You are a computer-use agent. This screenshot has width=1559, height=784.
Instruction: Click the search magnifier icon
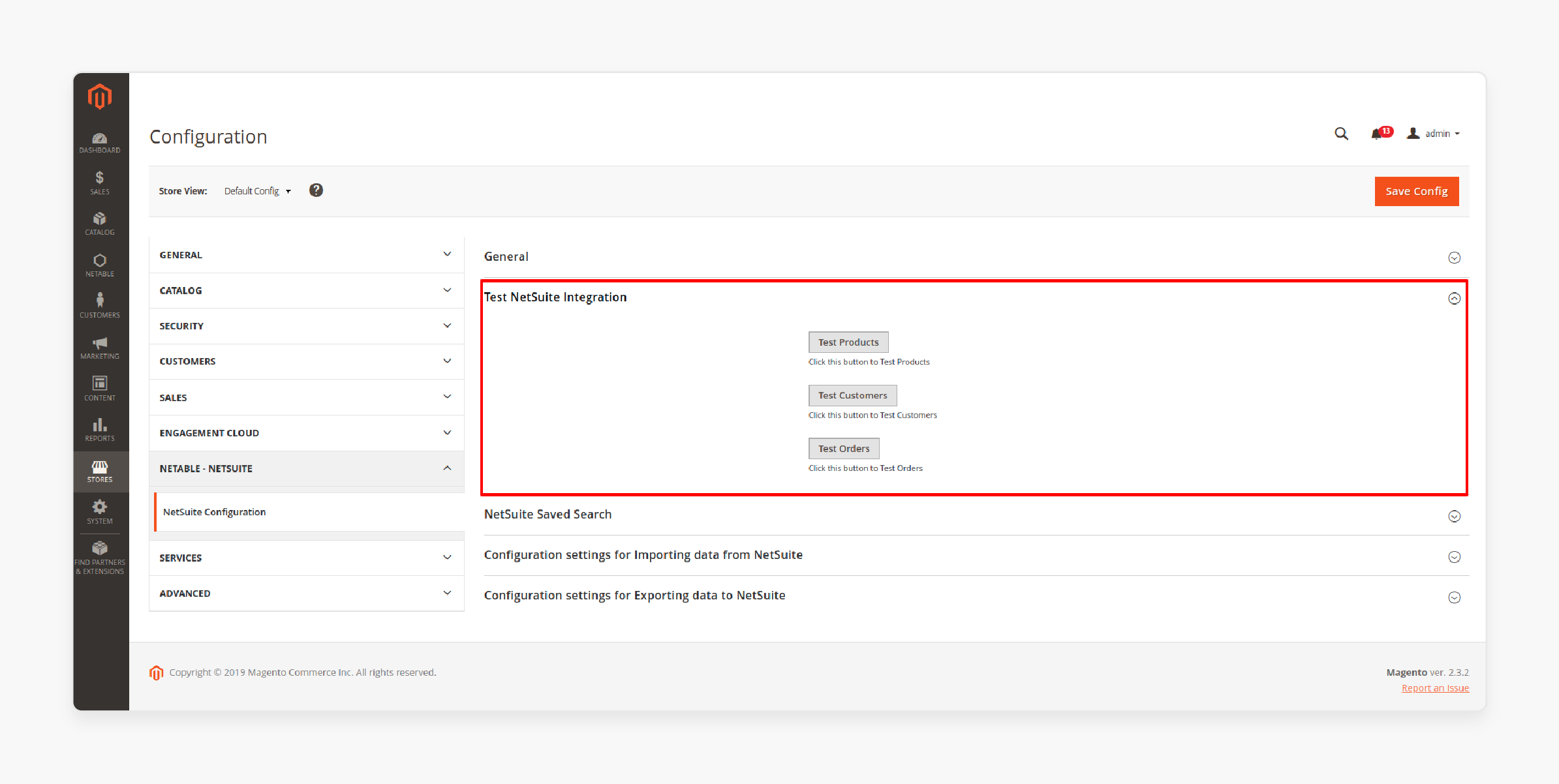[1341, 134]
